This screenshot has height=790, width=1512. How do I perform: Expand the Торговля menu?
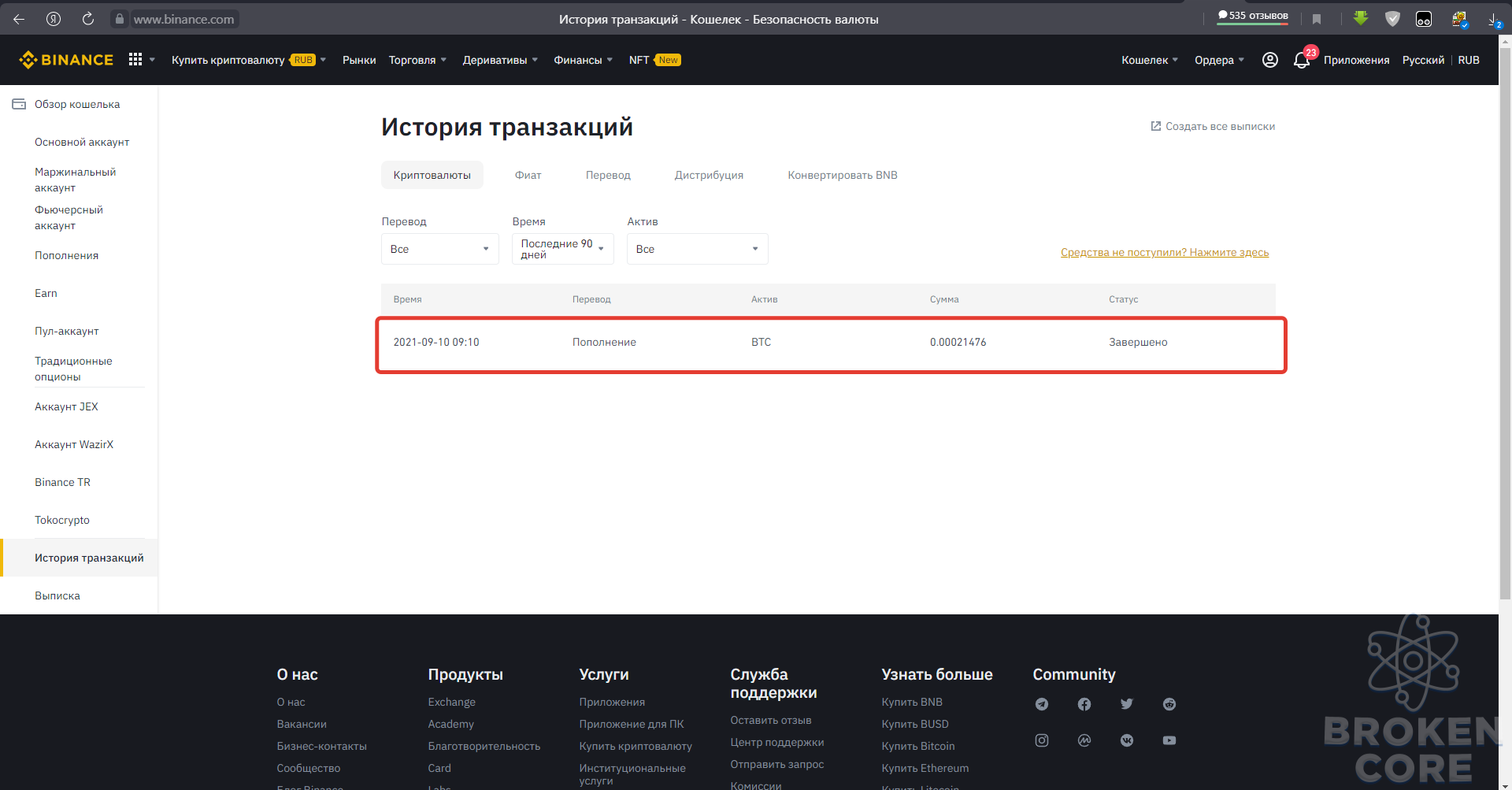[x=417, y=60]
